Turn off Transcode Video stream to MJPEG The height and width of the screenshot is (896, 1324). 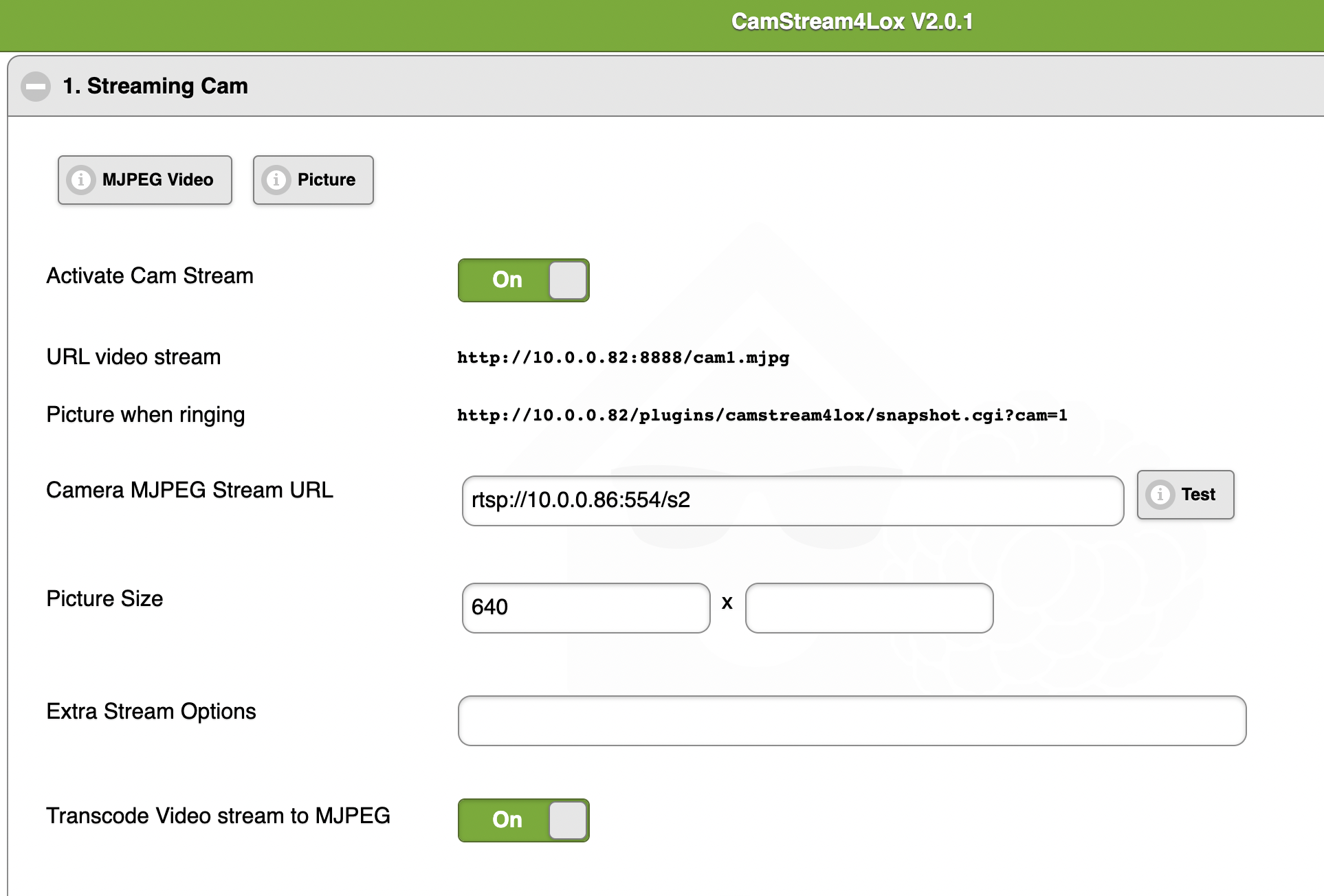click(523, 820)
